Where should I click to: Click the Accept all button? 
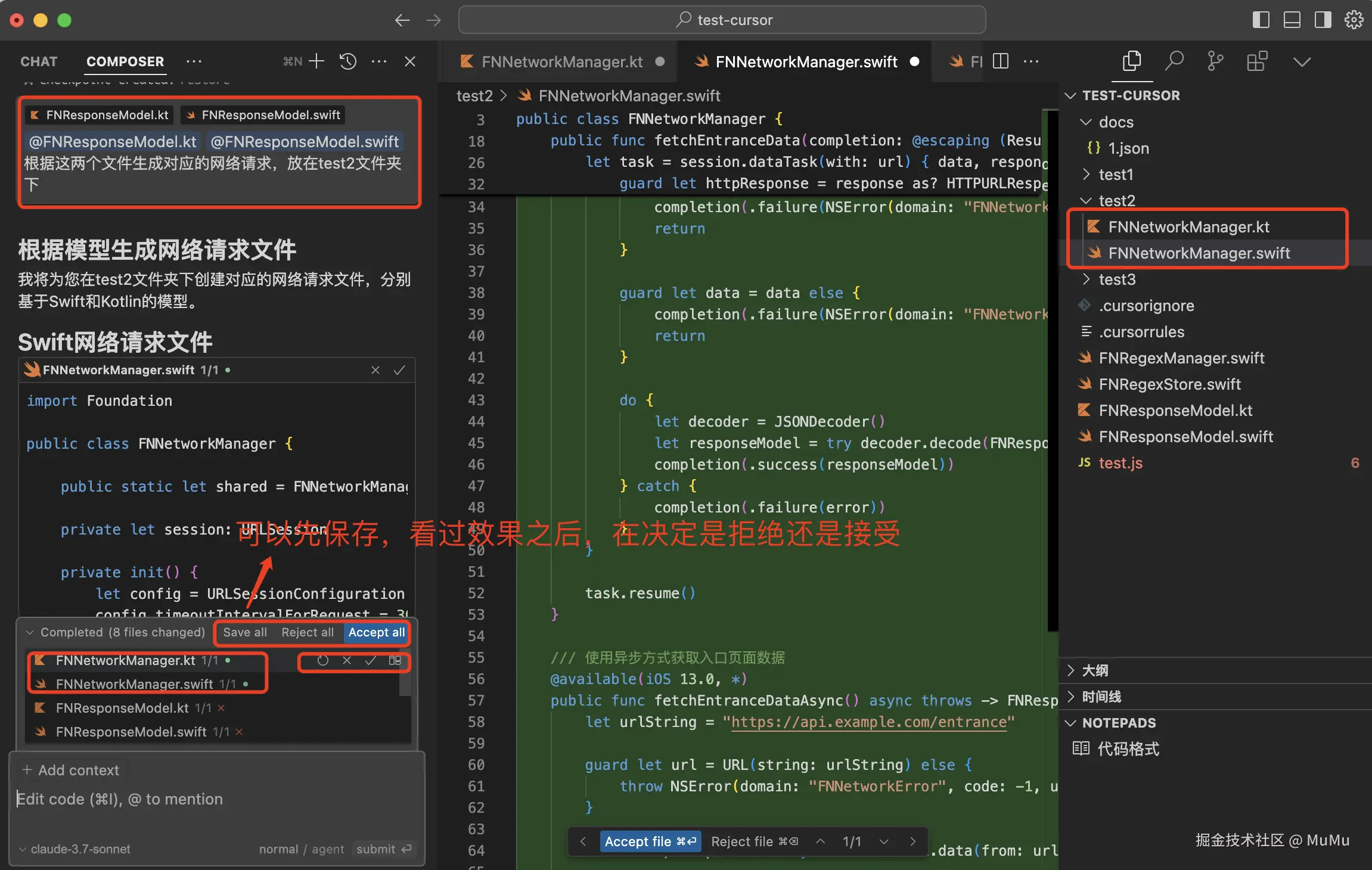tap(376, 632)
